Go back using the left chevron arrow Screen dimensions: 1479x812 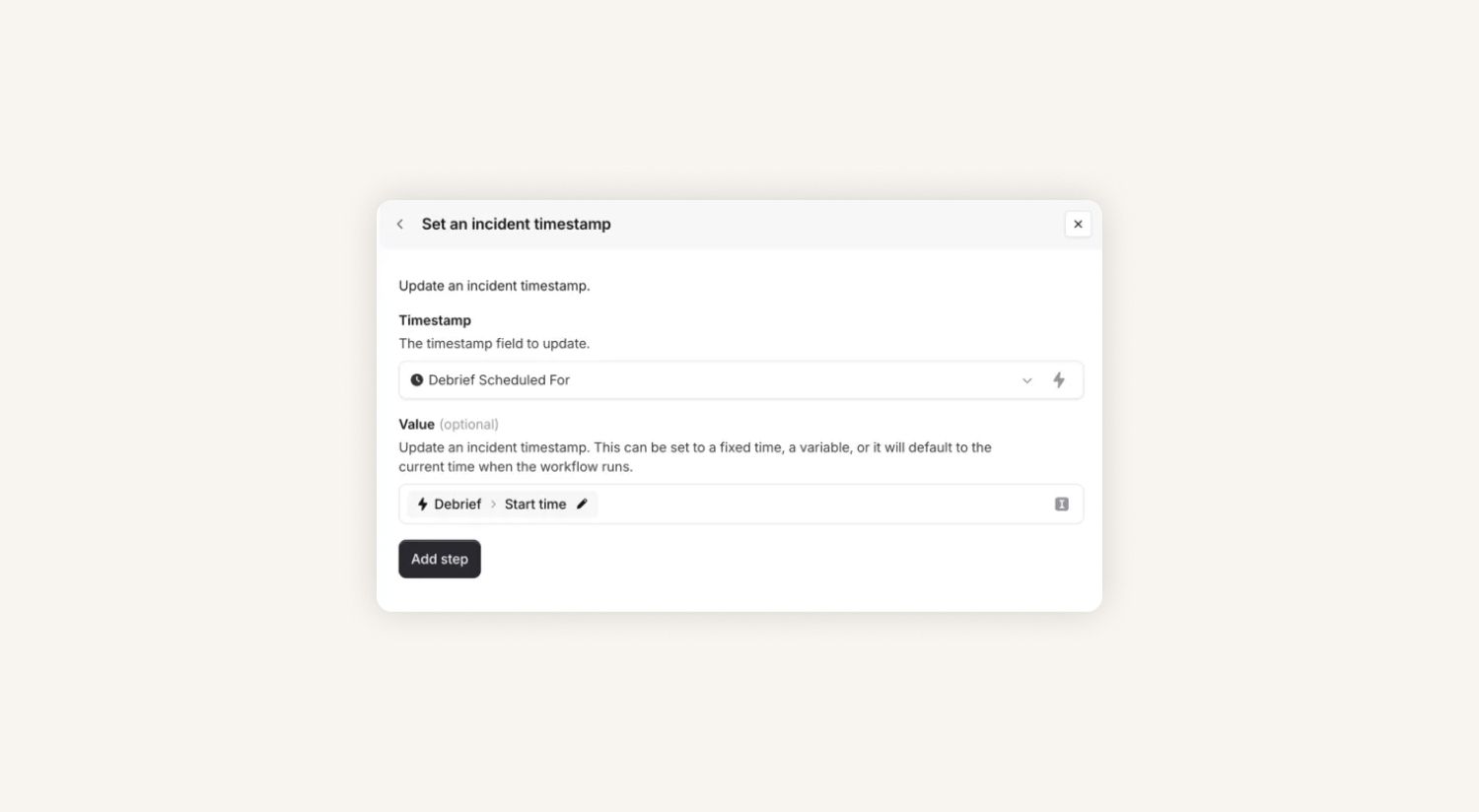click(399, 225)
